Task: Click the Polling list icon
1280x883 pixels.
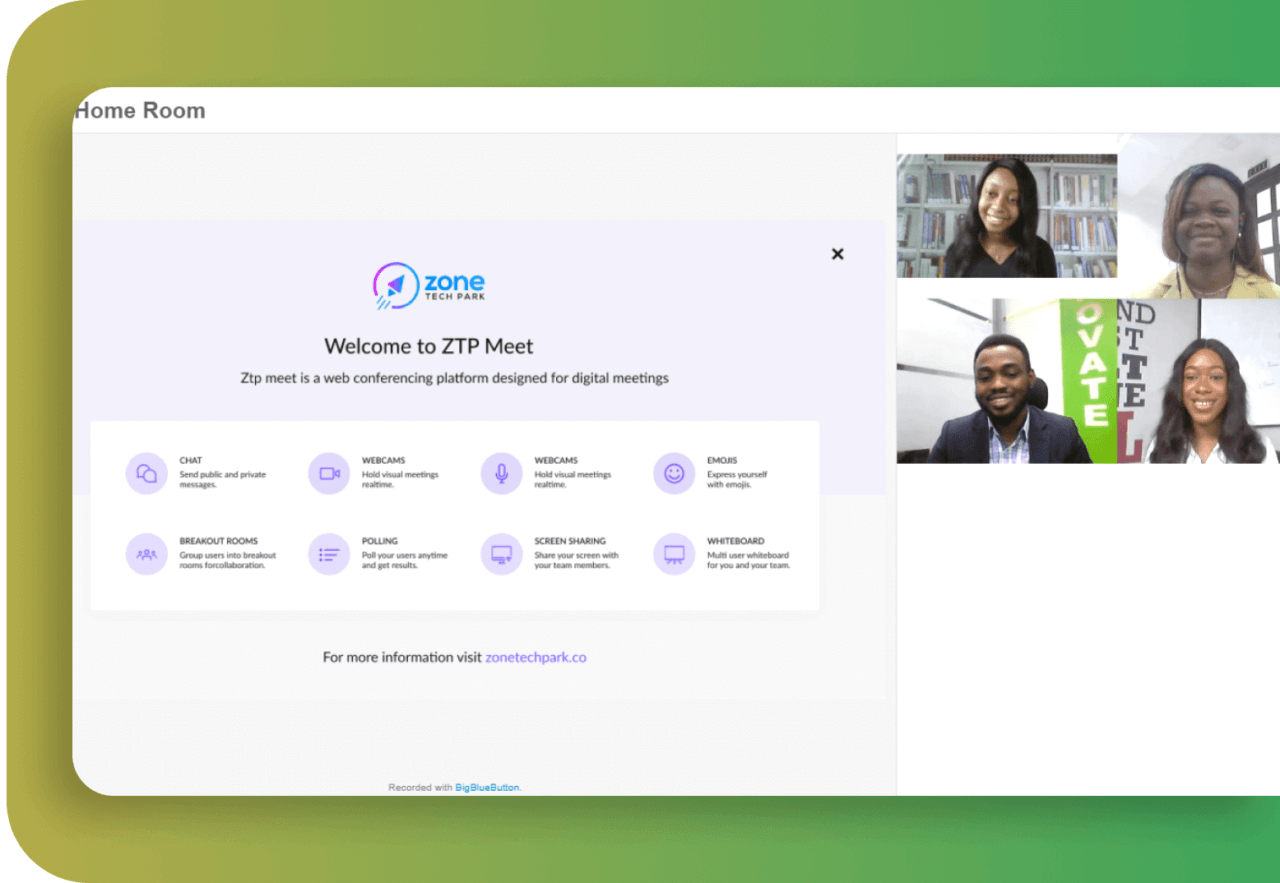Action: pyautogui.click(x=329, y=554)
